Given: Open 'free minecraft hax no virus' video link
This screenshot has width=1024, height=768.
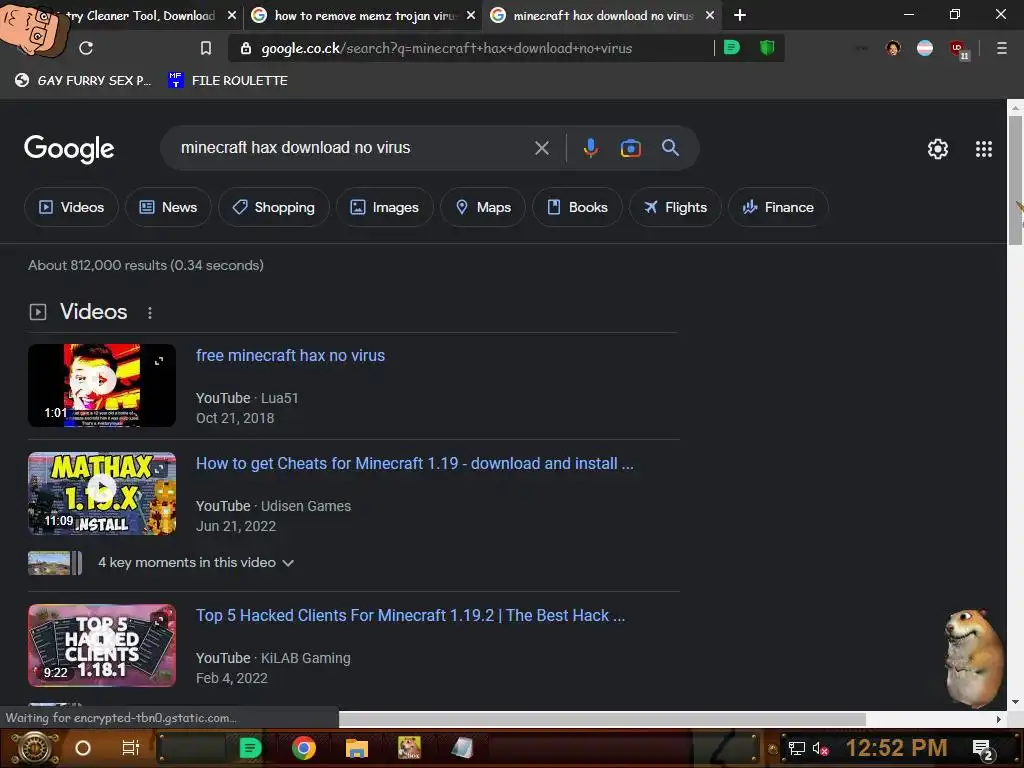Looking at the screenshot, I should 290,355.
